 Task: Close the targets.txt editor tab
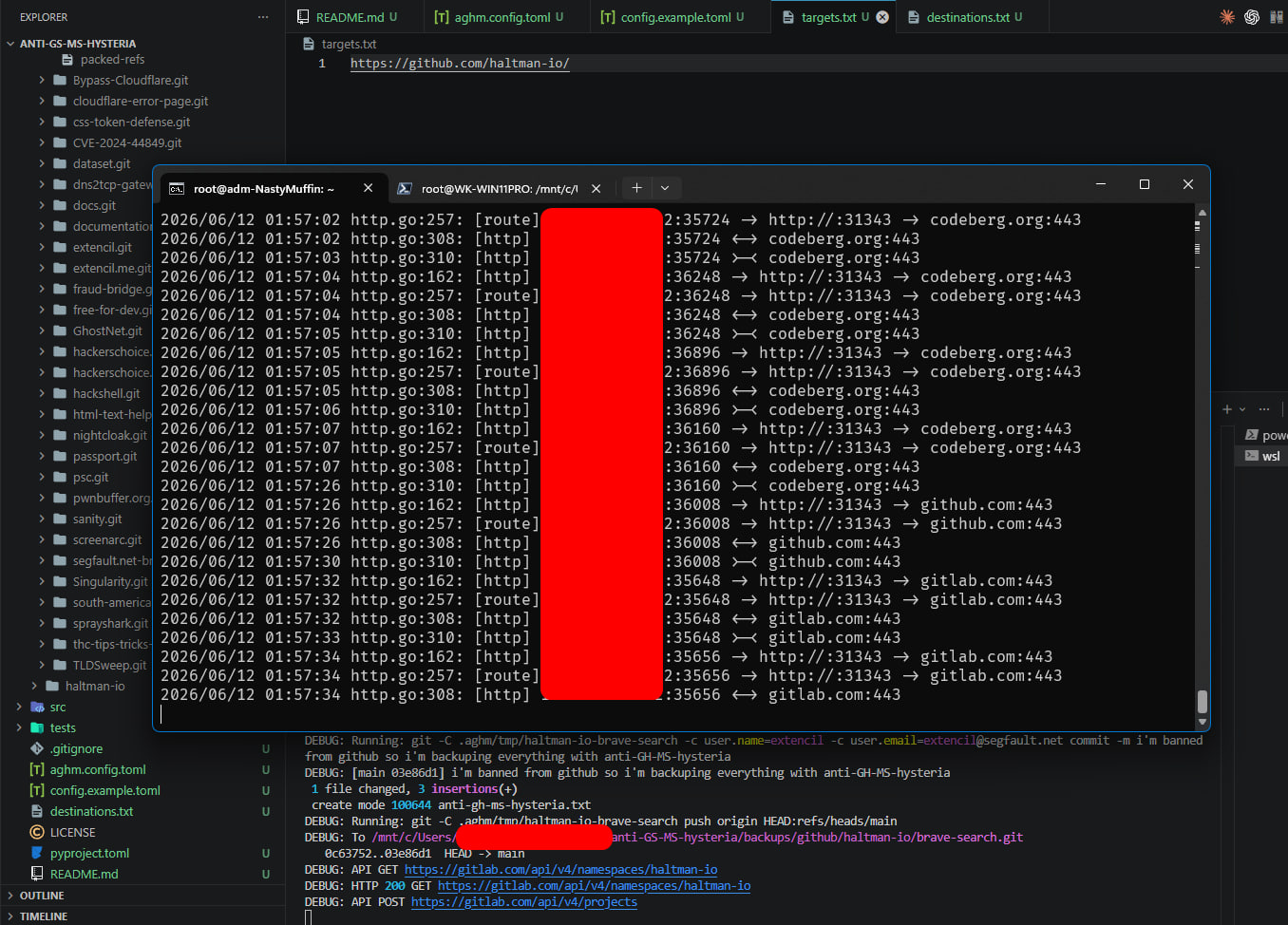(882, 17)
